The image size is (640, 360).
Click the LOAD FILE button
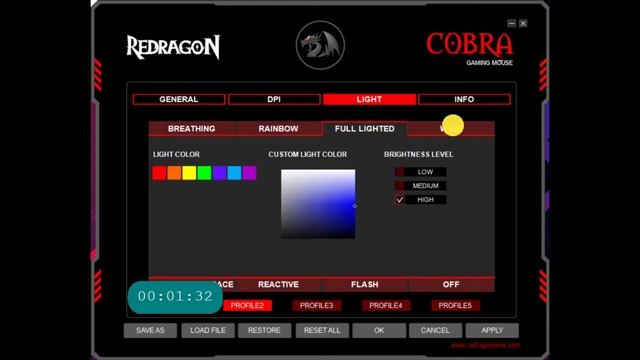[208, 330]
